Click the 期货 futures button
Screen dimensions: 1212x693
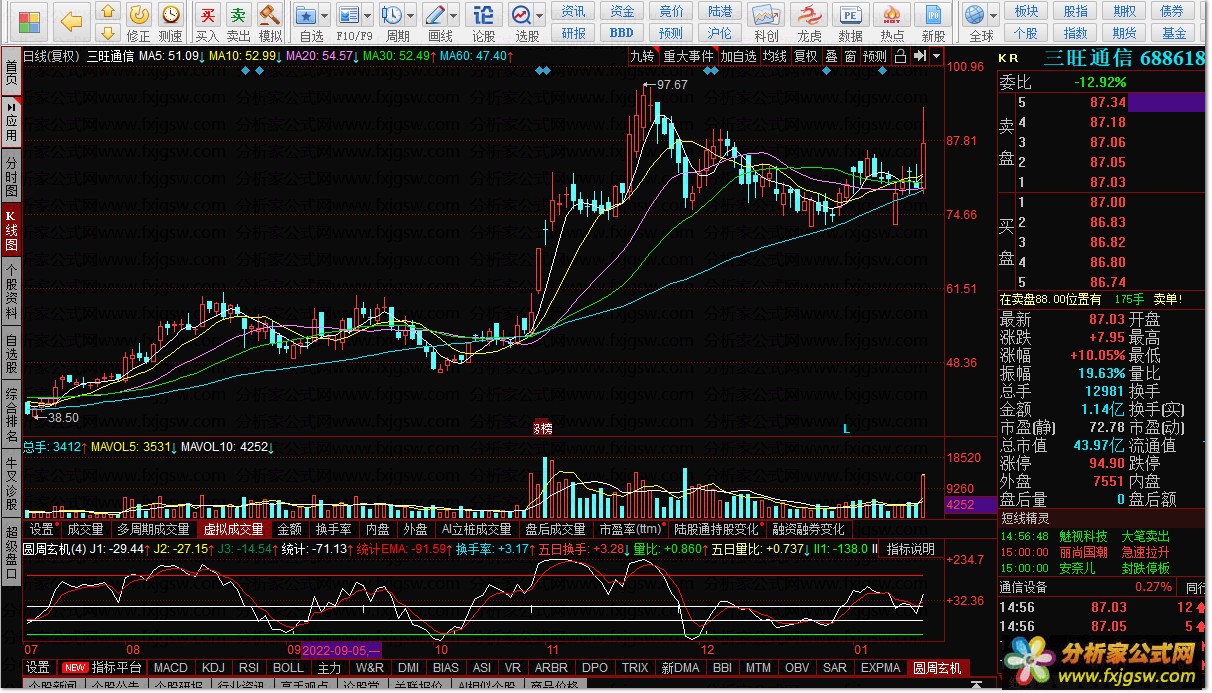point(1124,32)
